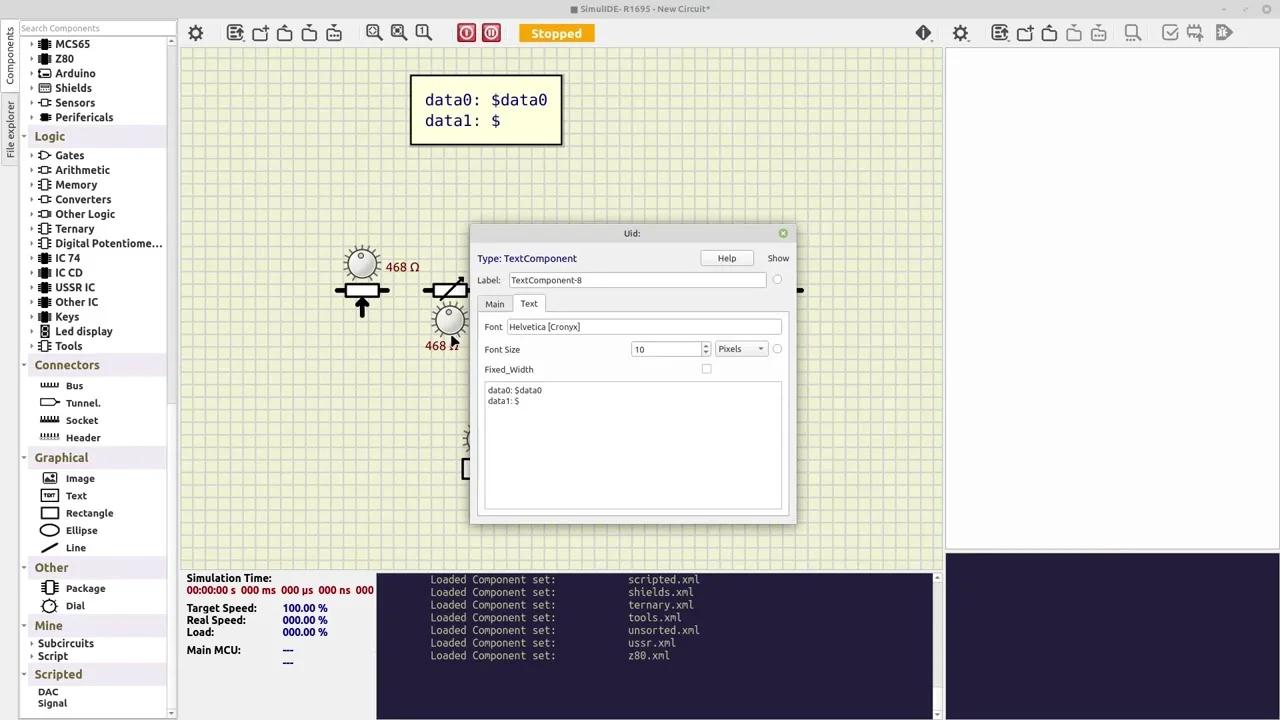This screenshot has height=720, width=1280.
Task: Select Tunnel. connector component
Action: pos(83,403)
